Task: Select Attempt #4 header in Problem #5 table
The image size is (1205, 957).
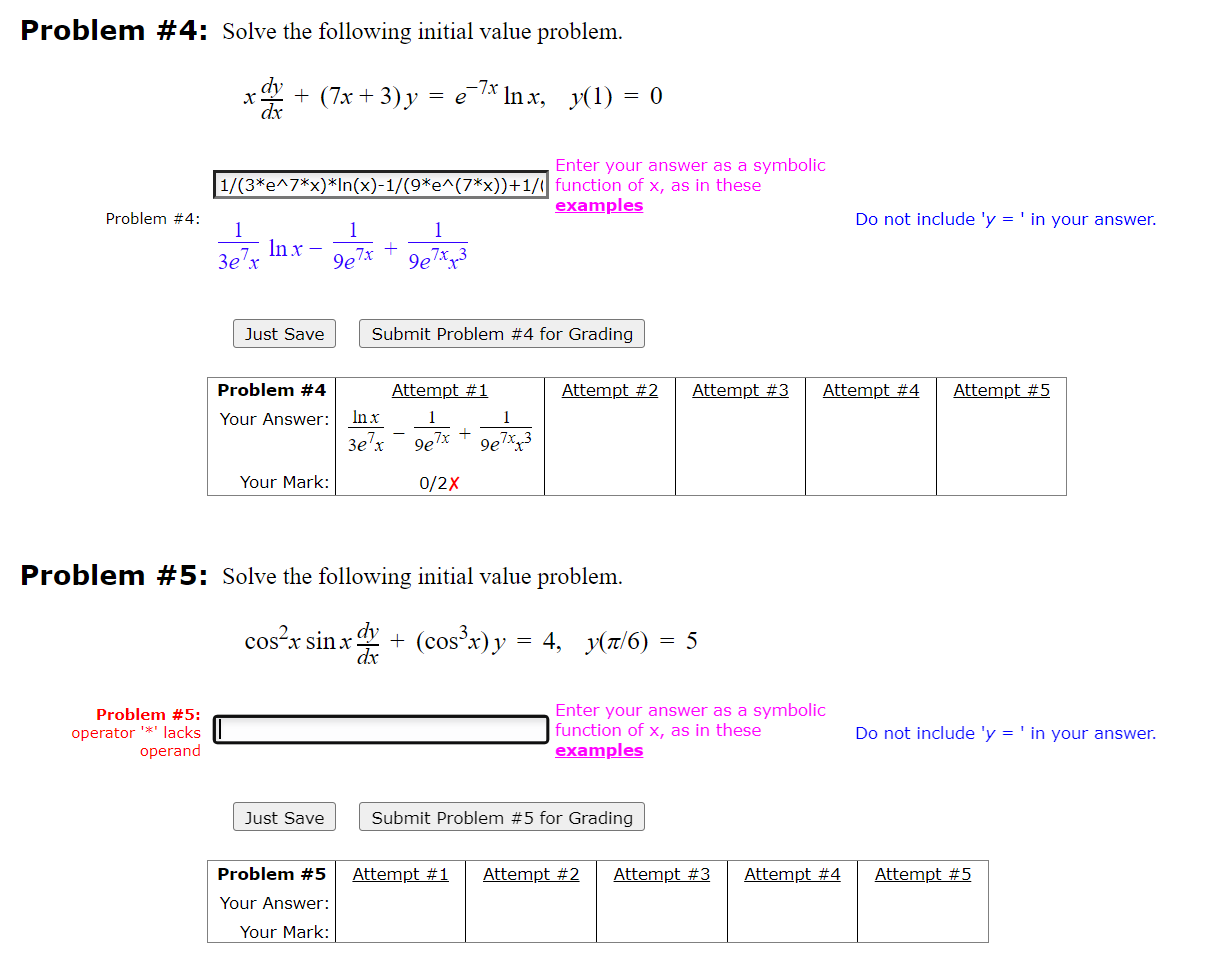Action: coord(792,874)
